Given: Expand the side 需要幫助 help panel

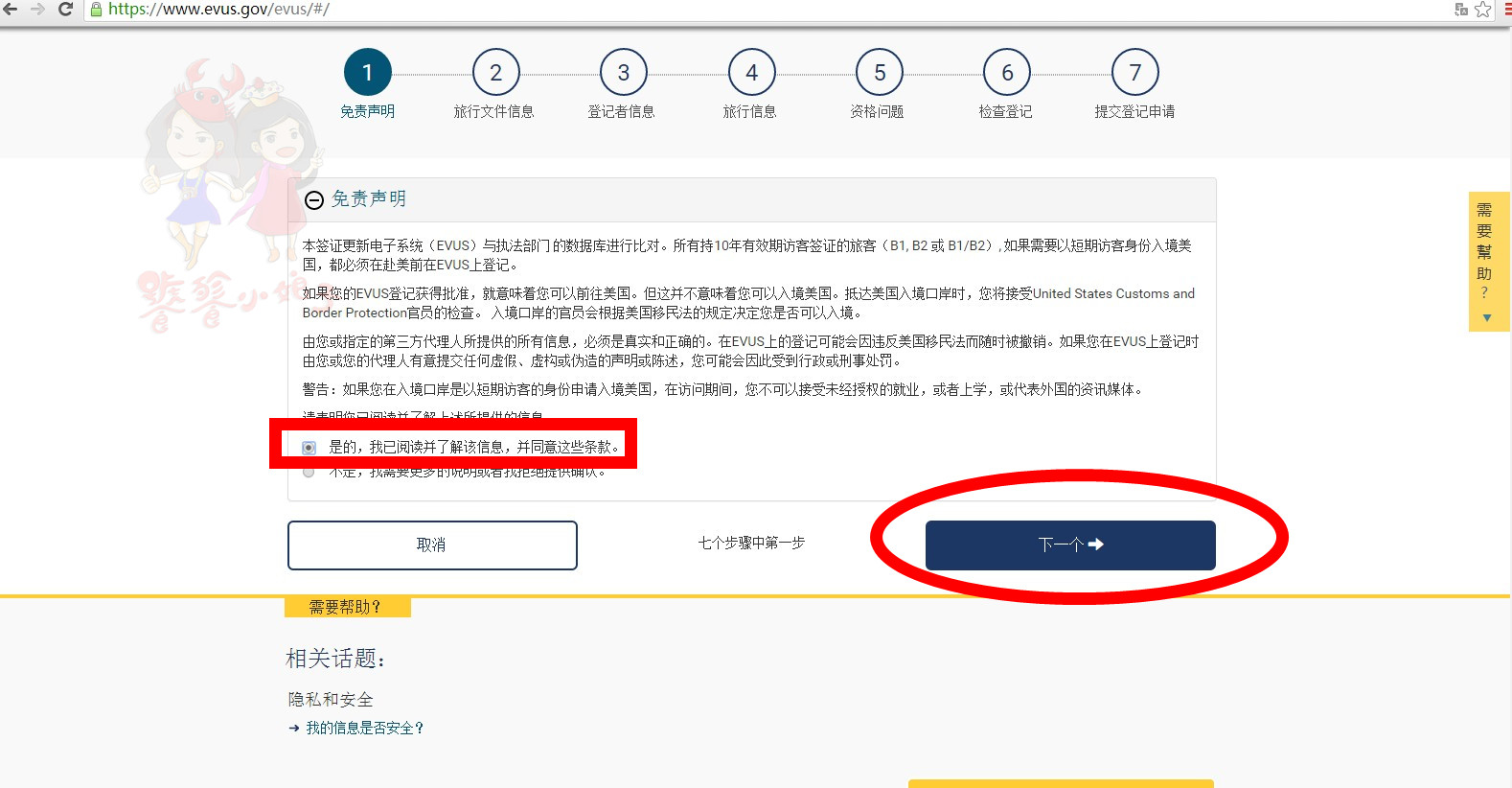Looking at the screenshot, I should pos(1489,262).
